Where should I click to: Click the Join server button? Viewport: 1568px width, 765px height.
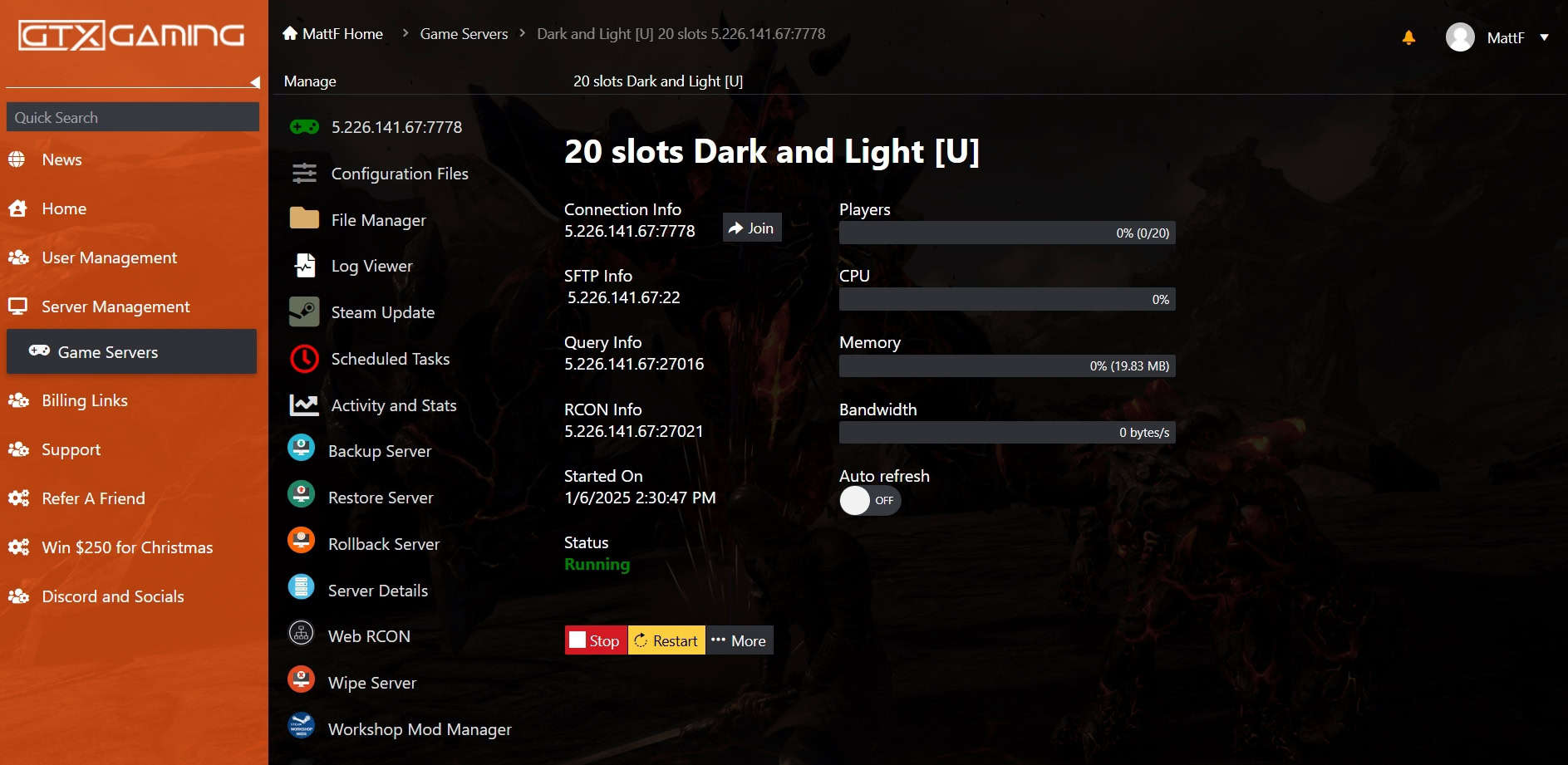[751, 228]
